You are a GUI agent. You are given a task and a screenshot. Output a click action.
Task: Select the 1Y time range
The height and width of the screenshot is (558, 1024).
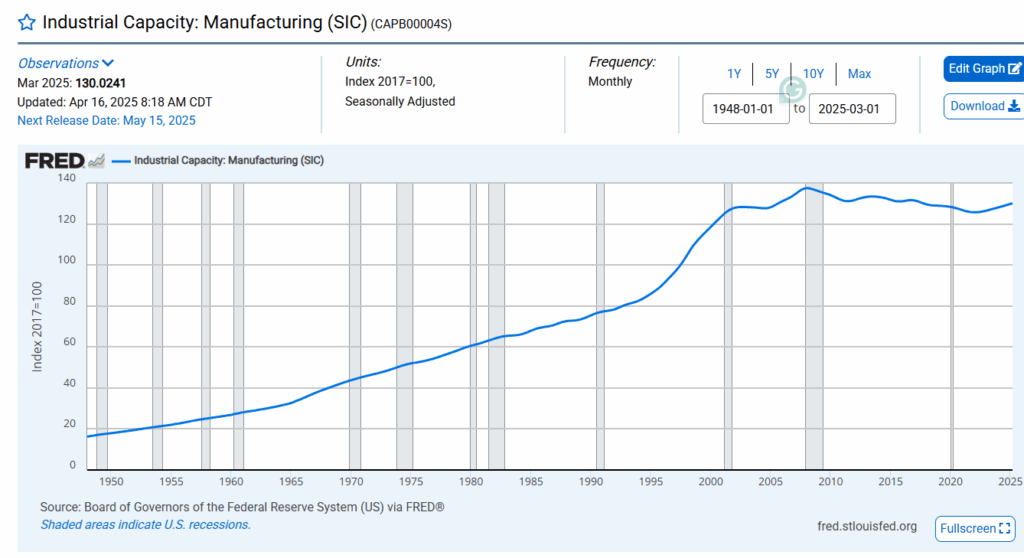pyautogui.click(x=734, y=74)
